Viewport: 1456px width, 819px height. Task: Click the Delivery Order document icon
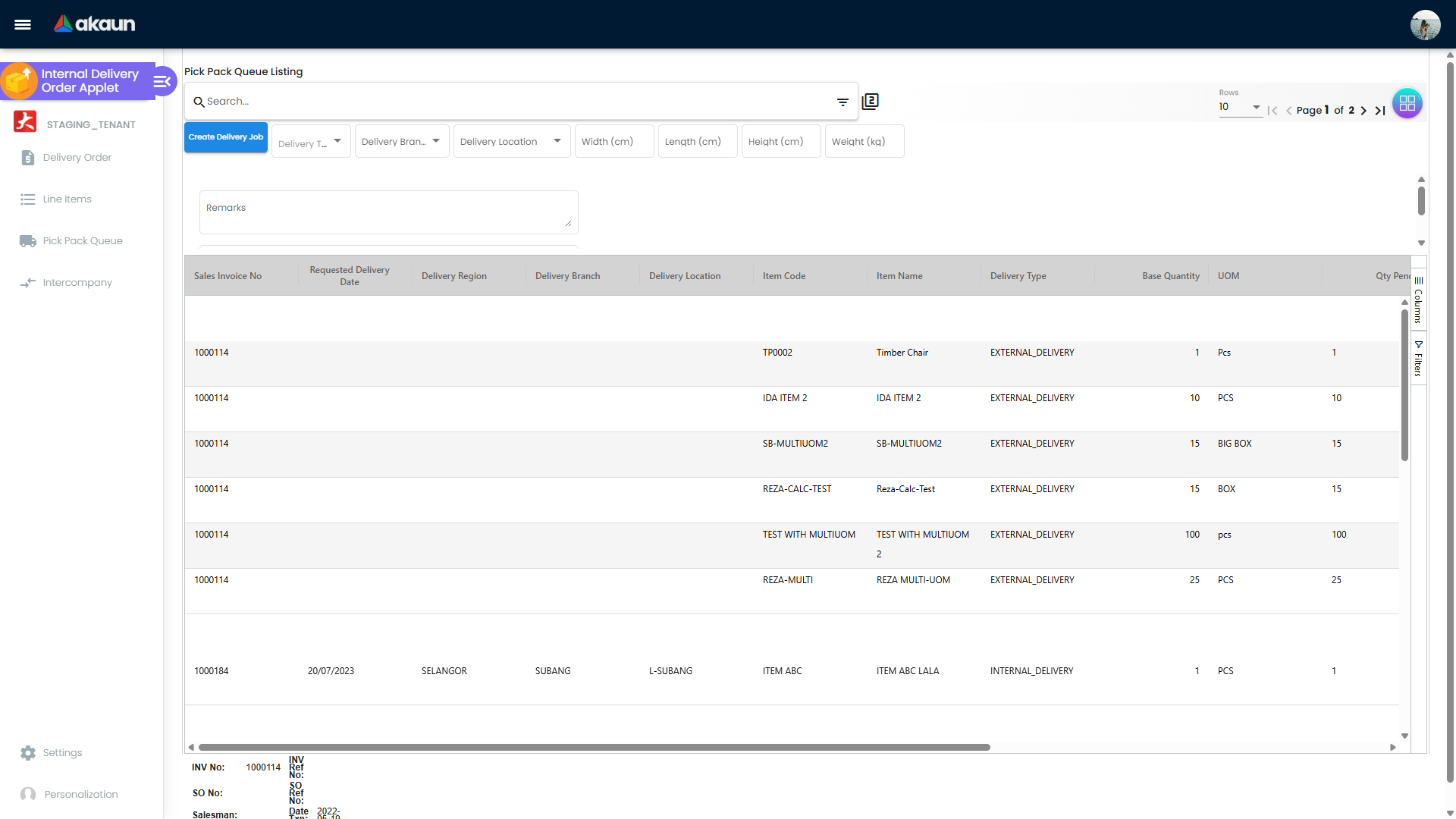pyautogui.click(x=28, y=158)
